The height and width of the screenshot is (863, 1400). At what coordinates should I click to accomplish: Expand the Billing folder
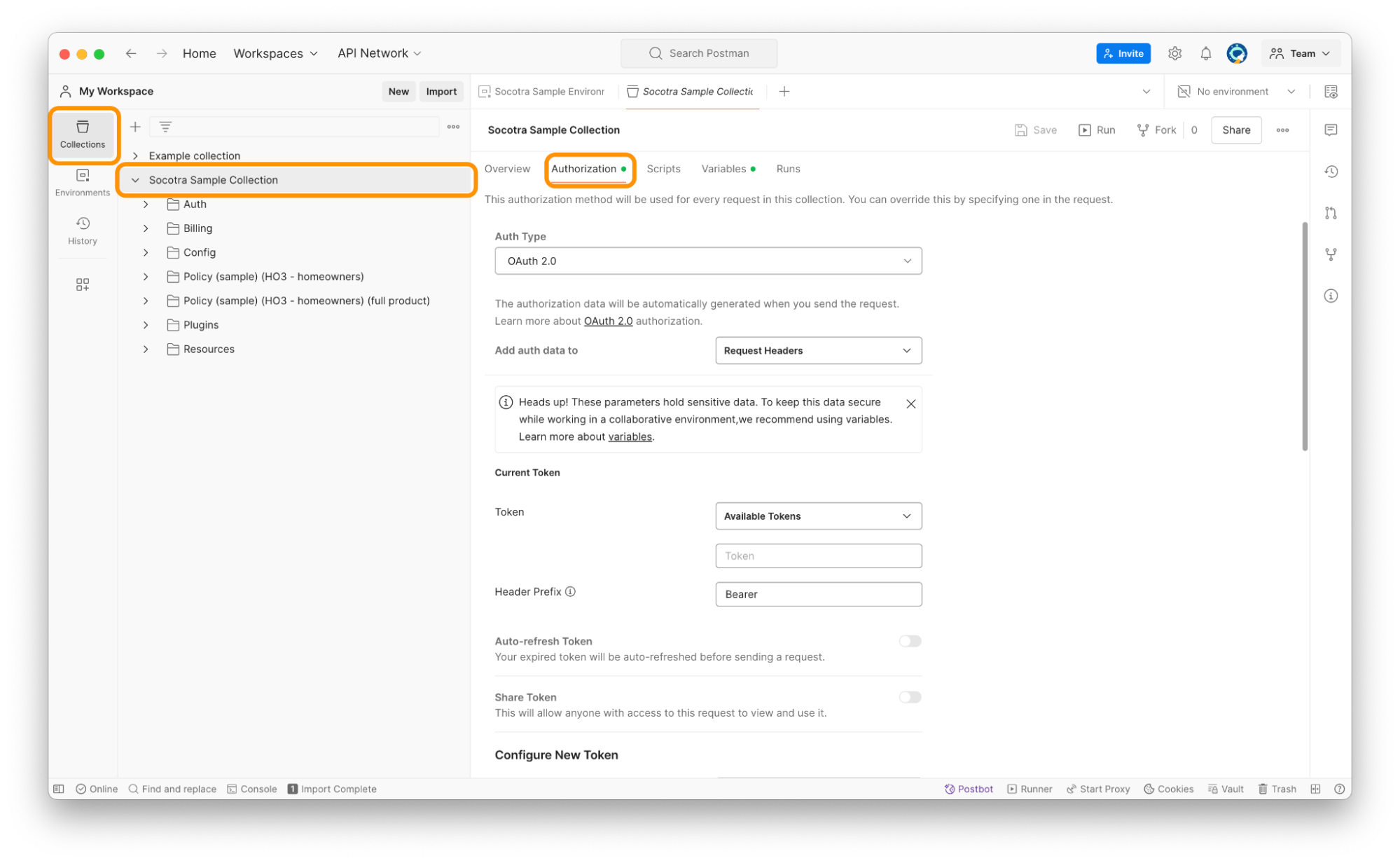pyautogui.click(x=146, y=228)
